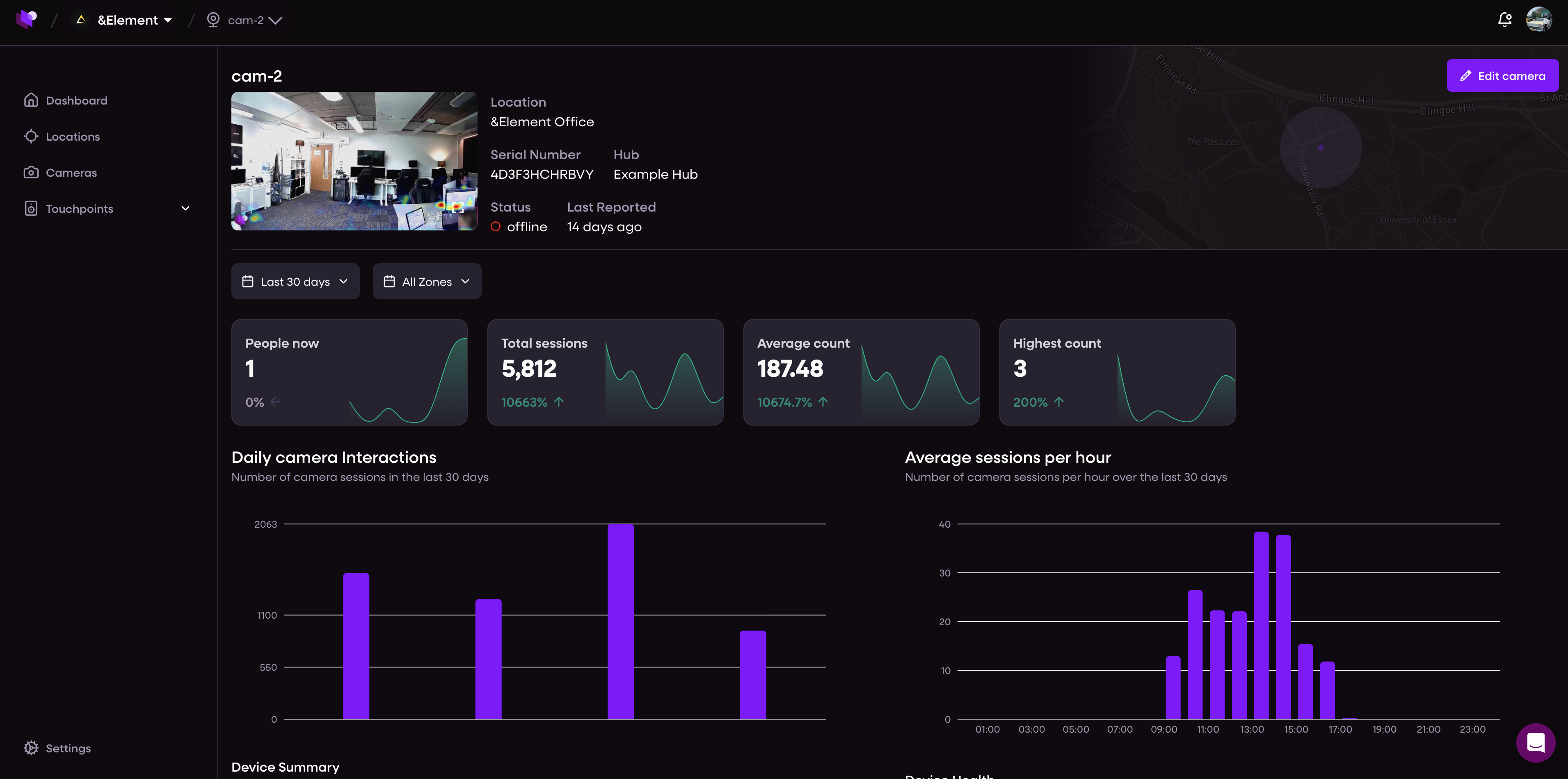Click the Dashboard home icon
This screenshot has height=779, width=1568.
pos(31,100)
